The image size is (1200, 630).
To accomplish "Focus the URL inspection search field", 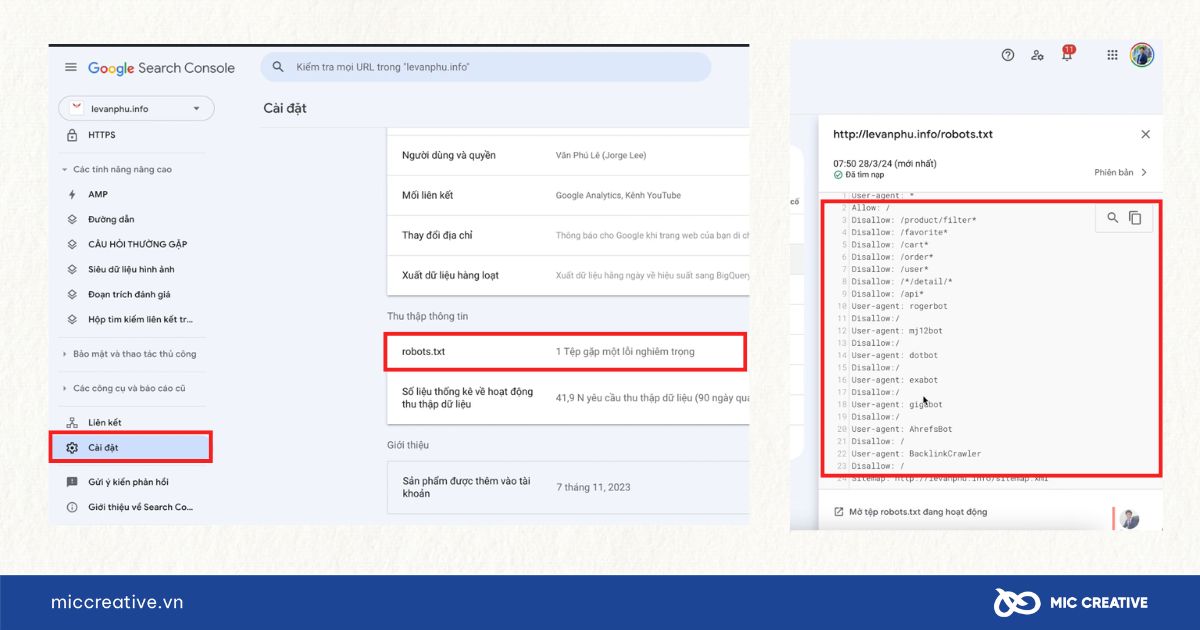I will (486, 67).
